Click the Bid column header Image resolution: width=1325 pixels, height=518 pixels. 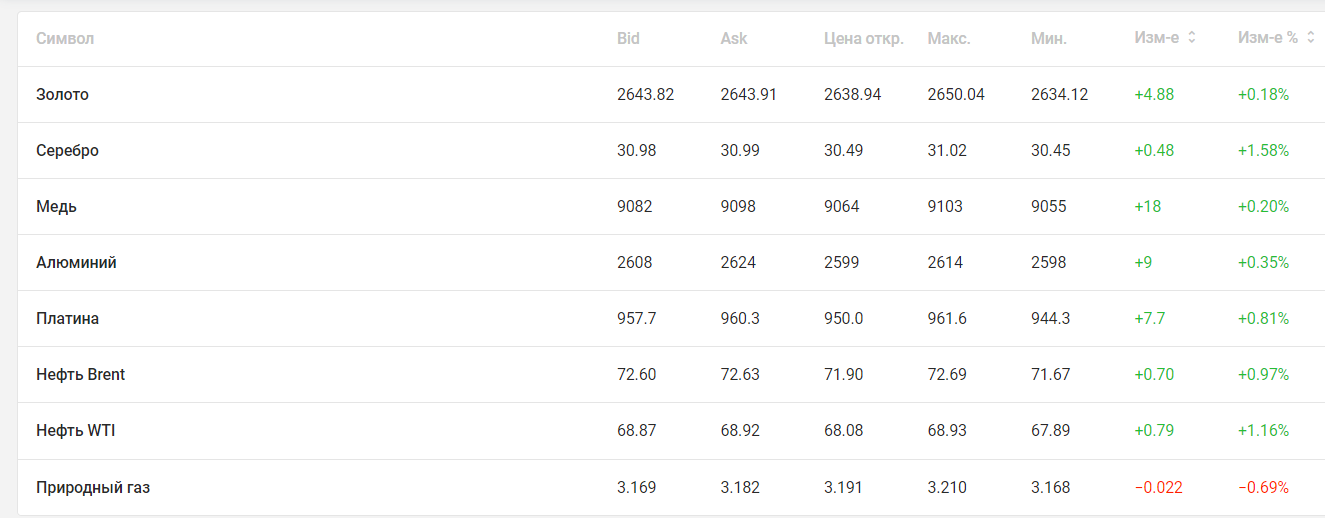click(x=628, y=39)
